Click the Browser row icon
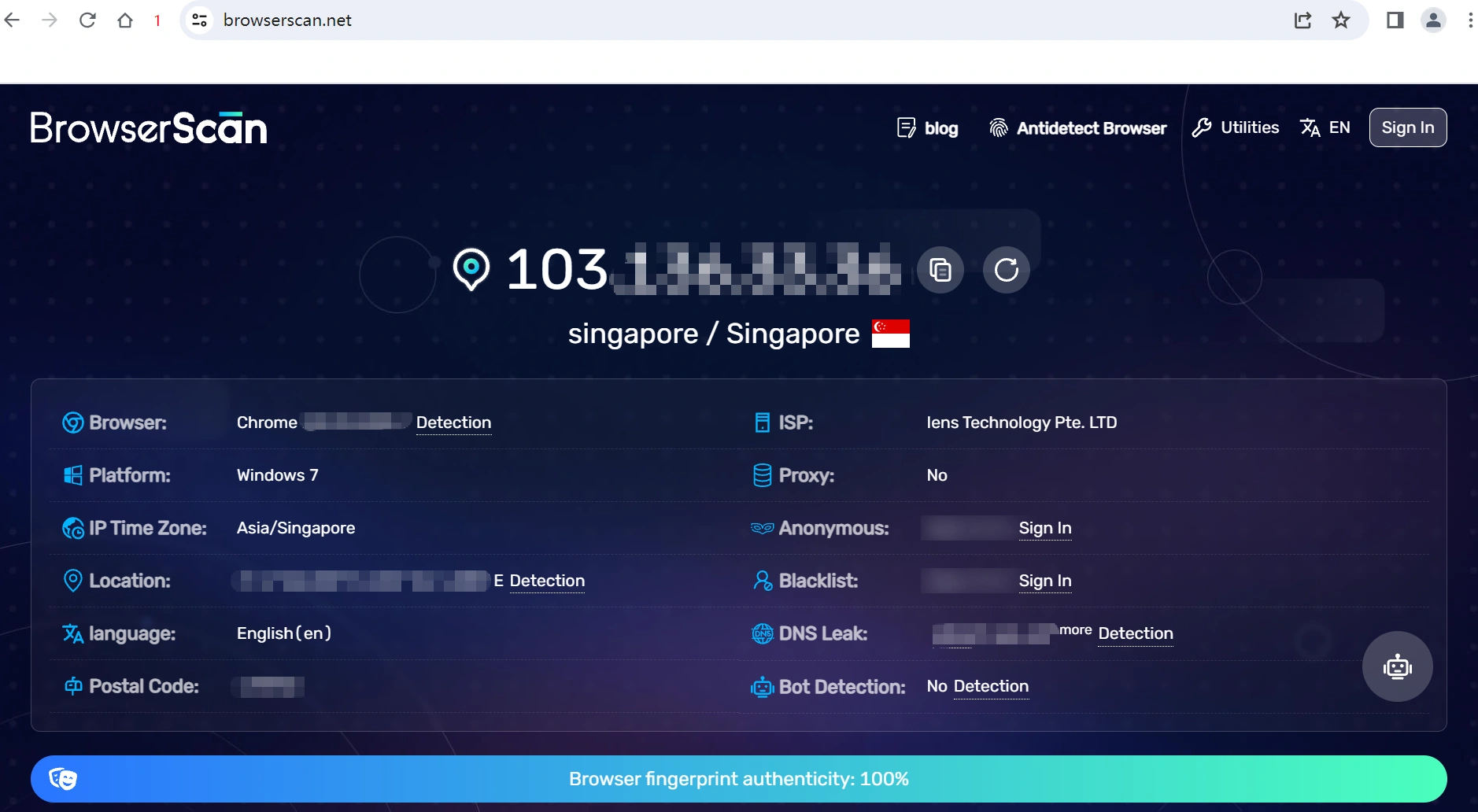Image resolution: width=1478 pixels, height=812 pixels. 73,423
